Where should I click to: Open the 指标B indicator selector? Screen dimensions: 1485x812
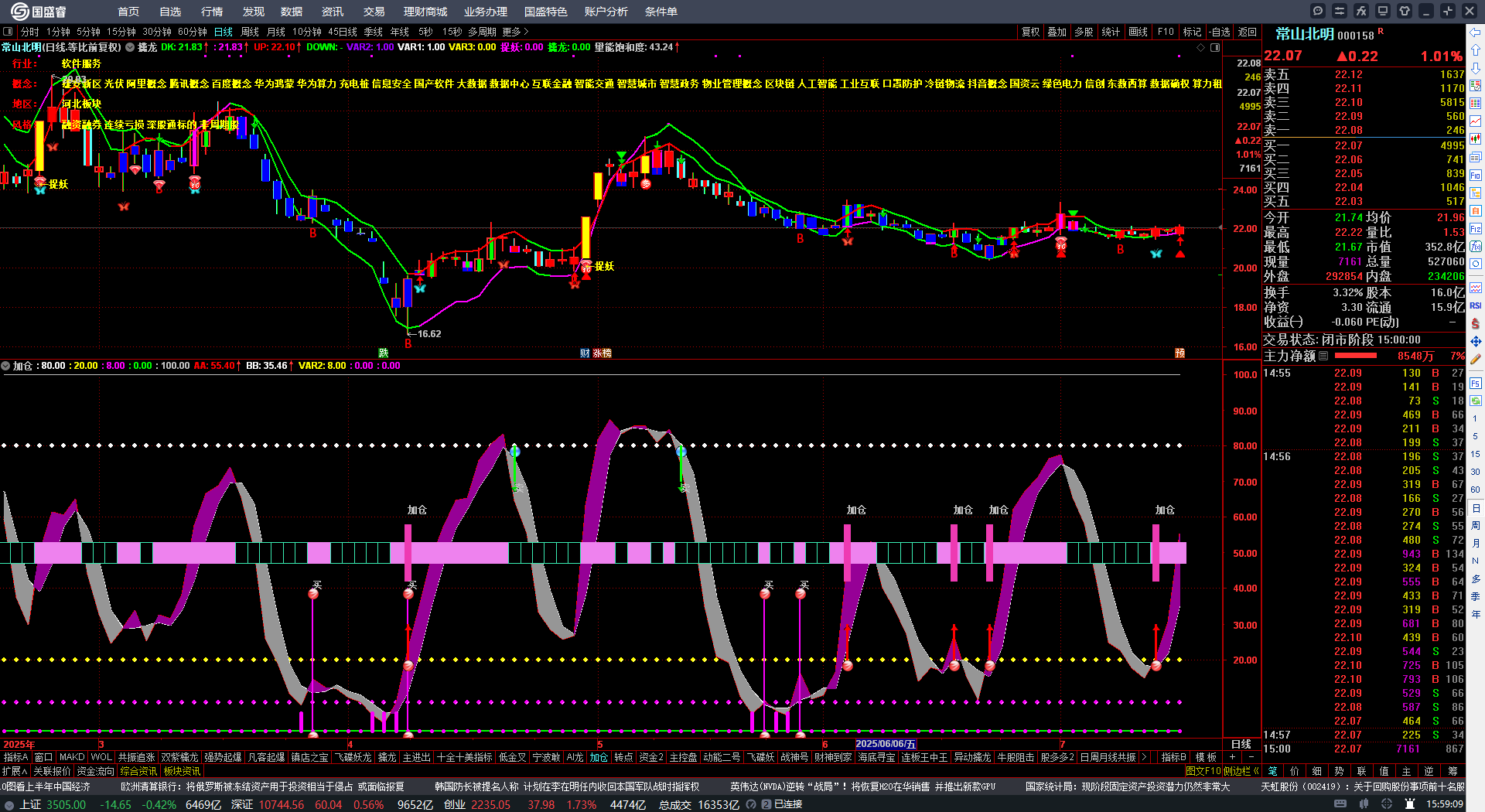coord(1173,757)
